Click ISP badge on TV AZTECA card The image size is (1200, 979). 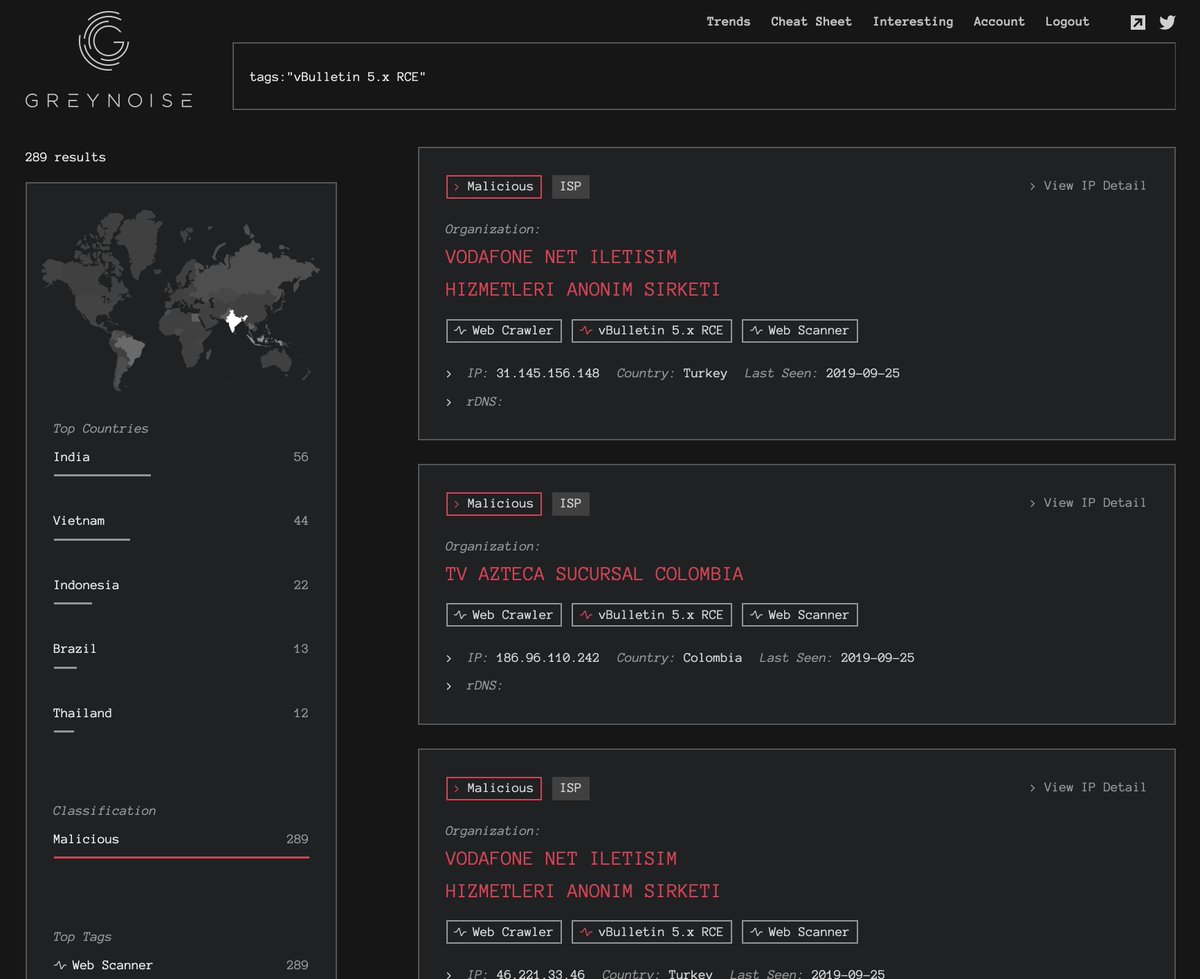pyautogui.click(x=571, y=504)
